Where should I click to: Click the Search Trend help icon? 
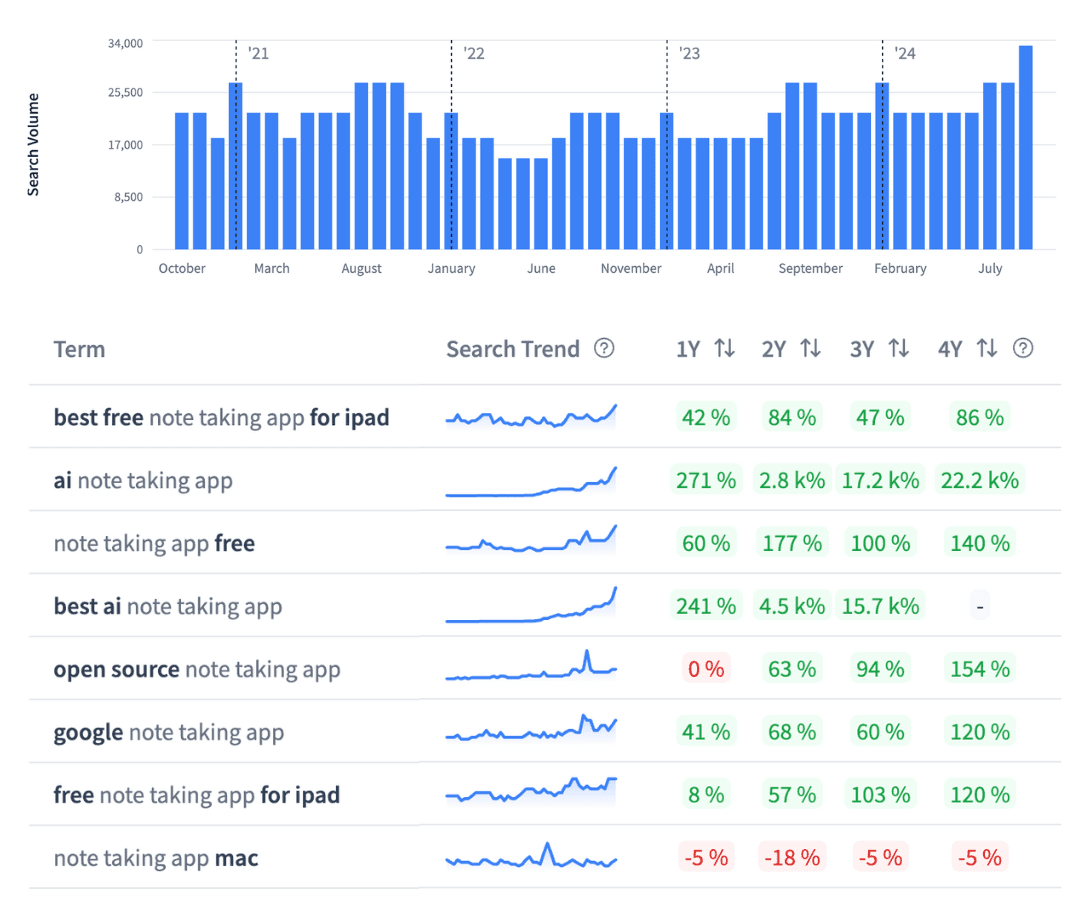pyautogui.click(x=604, y=348)
